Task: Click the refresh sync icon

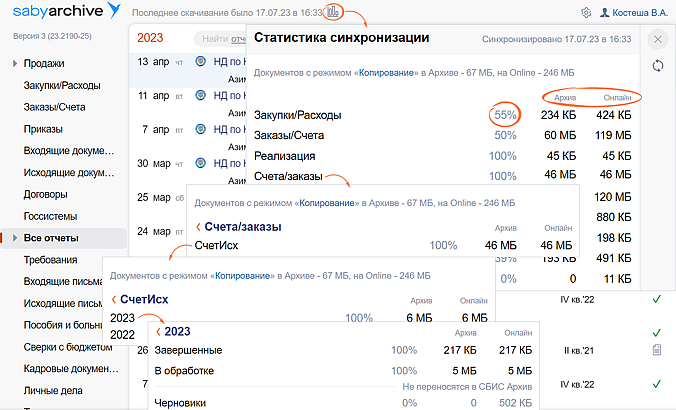Action: click(x=657, y=66)
